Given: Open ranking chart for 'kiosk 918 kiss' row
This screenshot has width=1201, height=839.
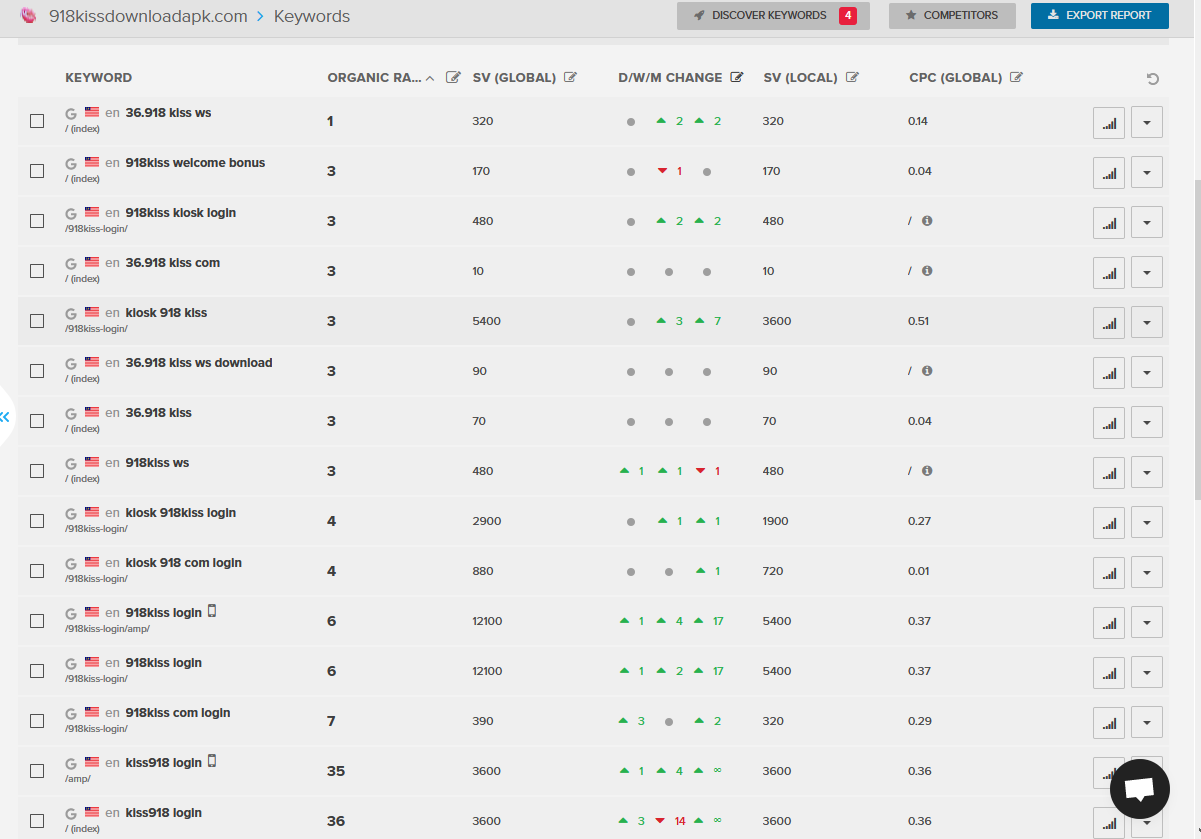Looking at the screenshot, I should [x=1108, y=322].
